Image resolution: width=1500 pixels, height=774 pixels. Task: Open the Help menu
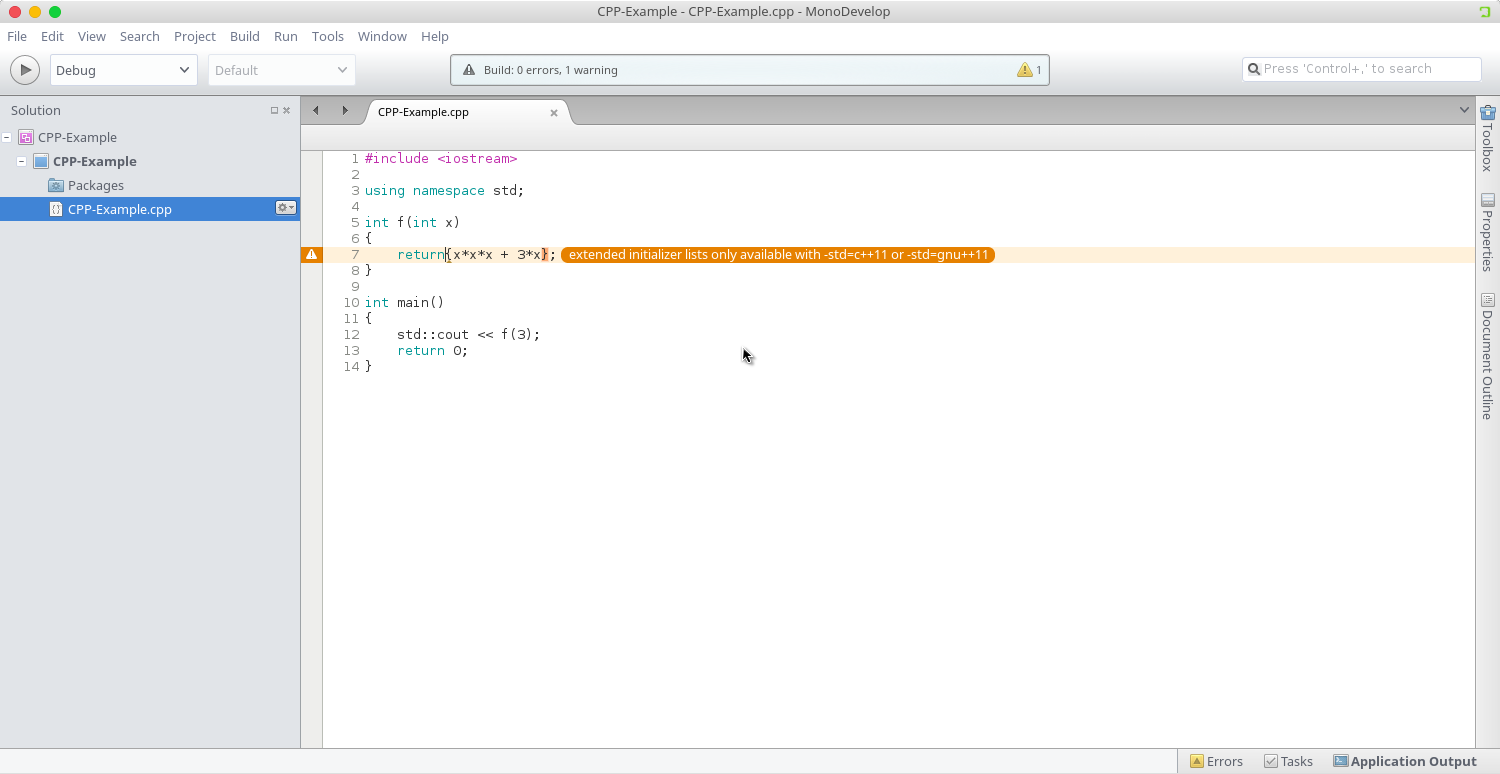click(x=435, y=36)
